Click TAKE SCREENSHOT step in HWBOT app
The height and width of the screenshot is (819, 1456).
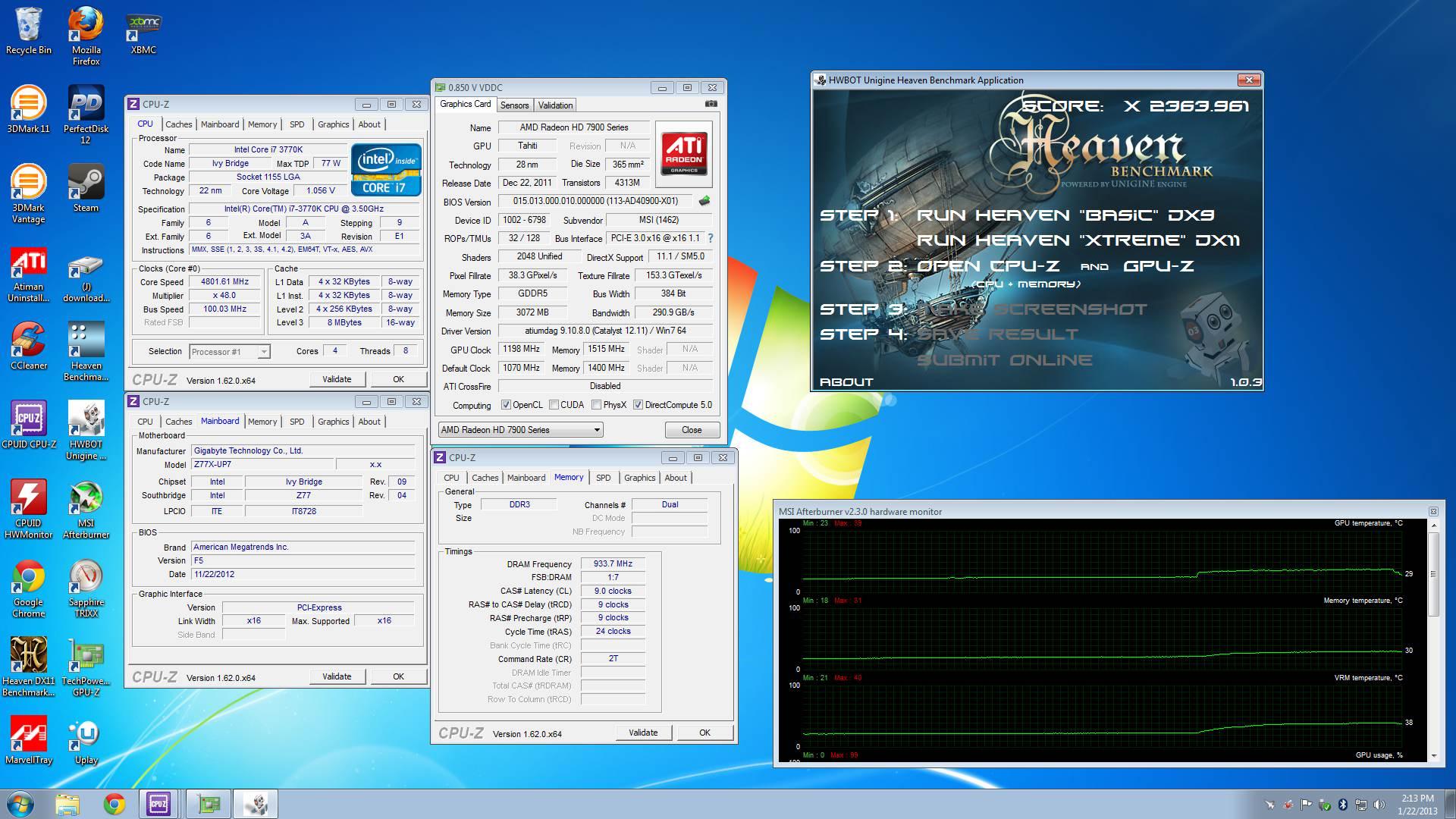coord(1032,309)
